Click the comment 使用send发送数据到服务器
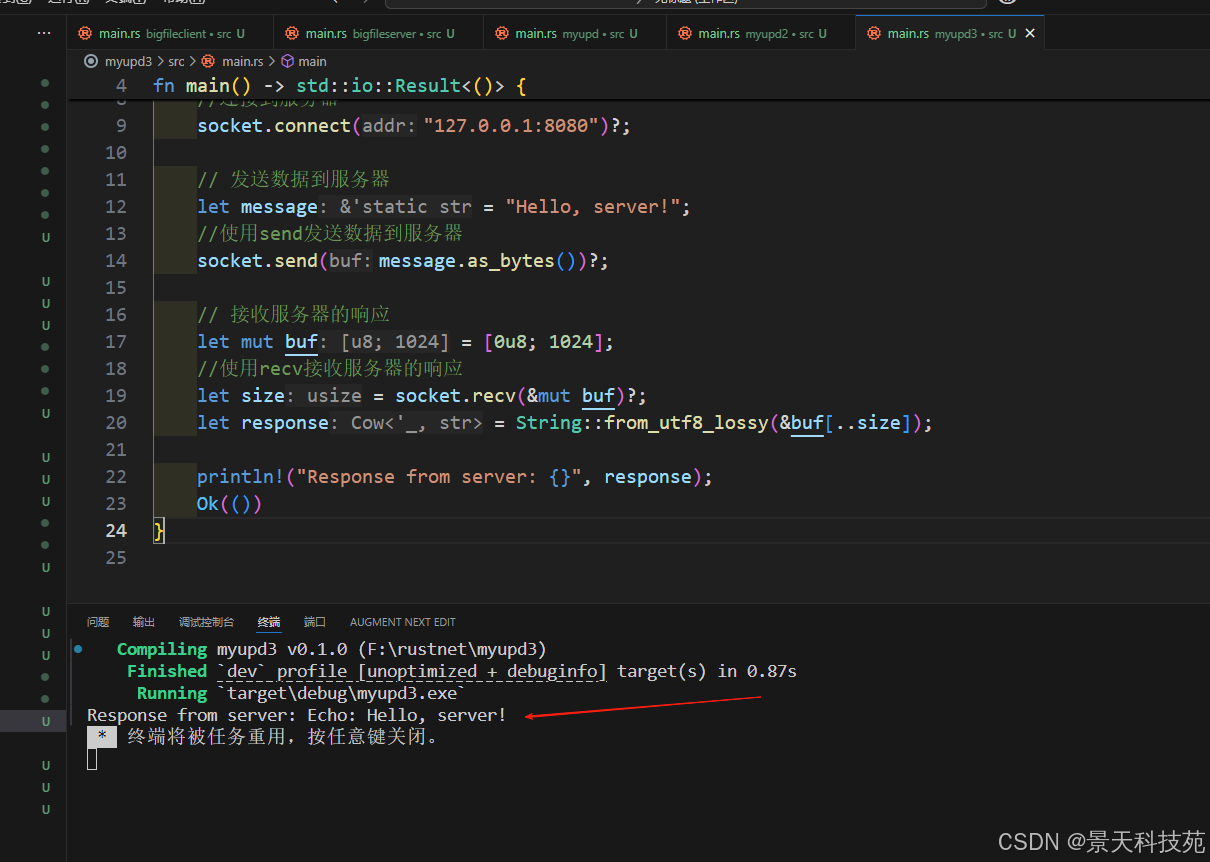1210x862 pixels. pyautogui.click(x=330, y=234)
